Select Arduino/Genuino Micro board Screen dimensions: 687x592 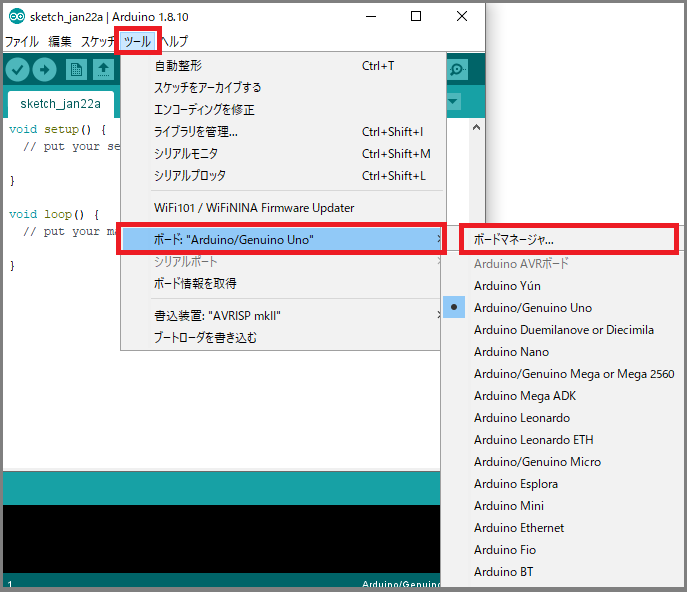(563, 462)
